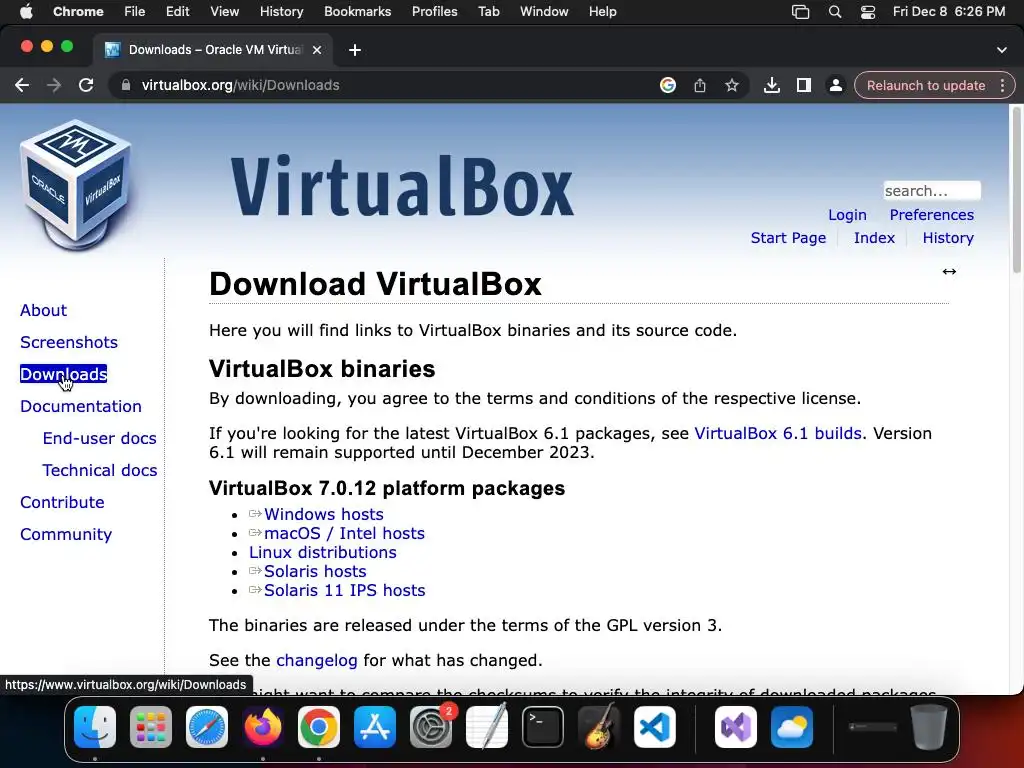Viewport: 1024px width, 768px height.
Task: Open Contribute in the sidebar
Action: click(x=62, y=502)
